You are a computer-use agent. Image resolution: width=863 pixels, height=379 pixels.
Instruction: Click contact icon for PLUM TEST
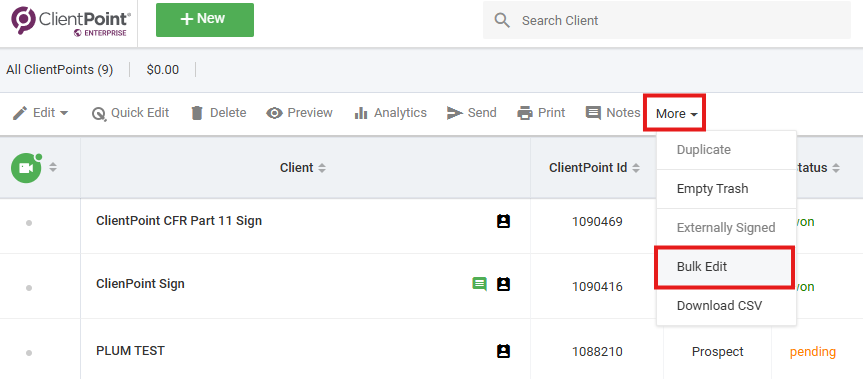503,351
